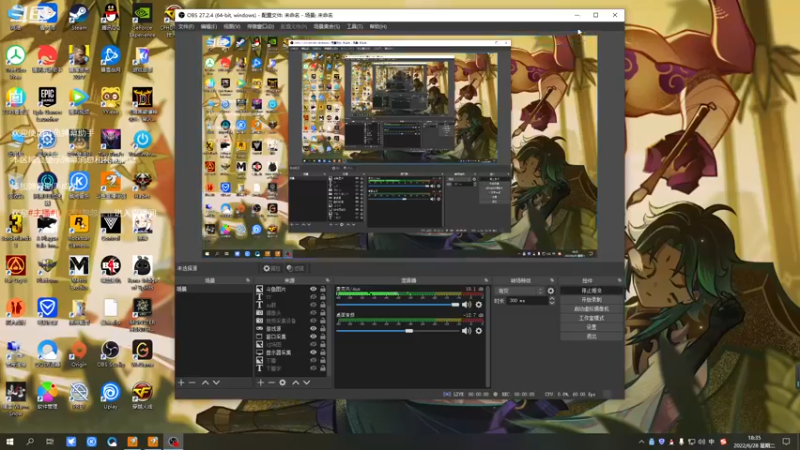Viewport: 800px width, 450px height.
Task: Open 帮助(H) Help menu
Action: (378, 27)
